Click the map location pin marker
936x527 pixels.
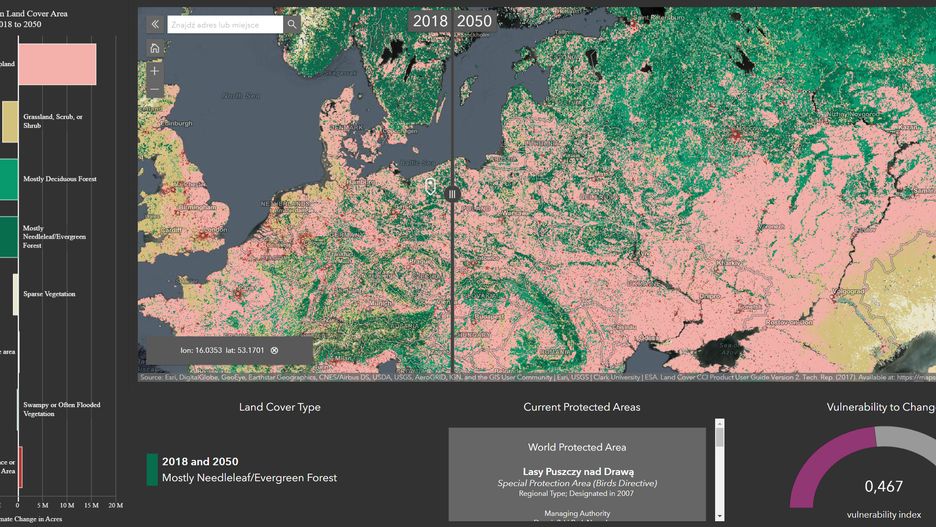pyautogui.click(x=430, y=186)
